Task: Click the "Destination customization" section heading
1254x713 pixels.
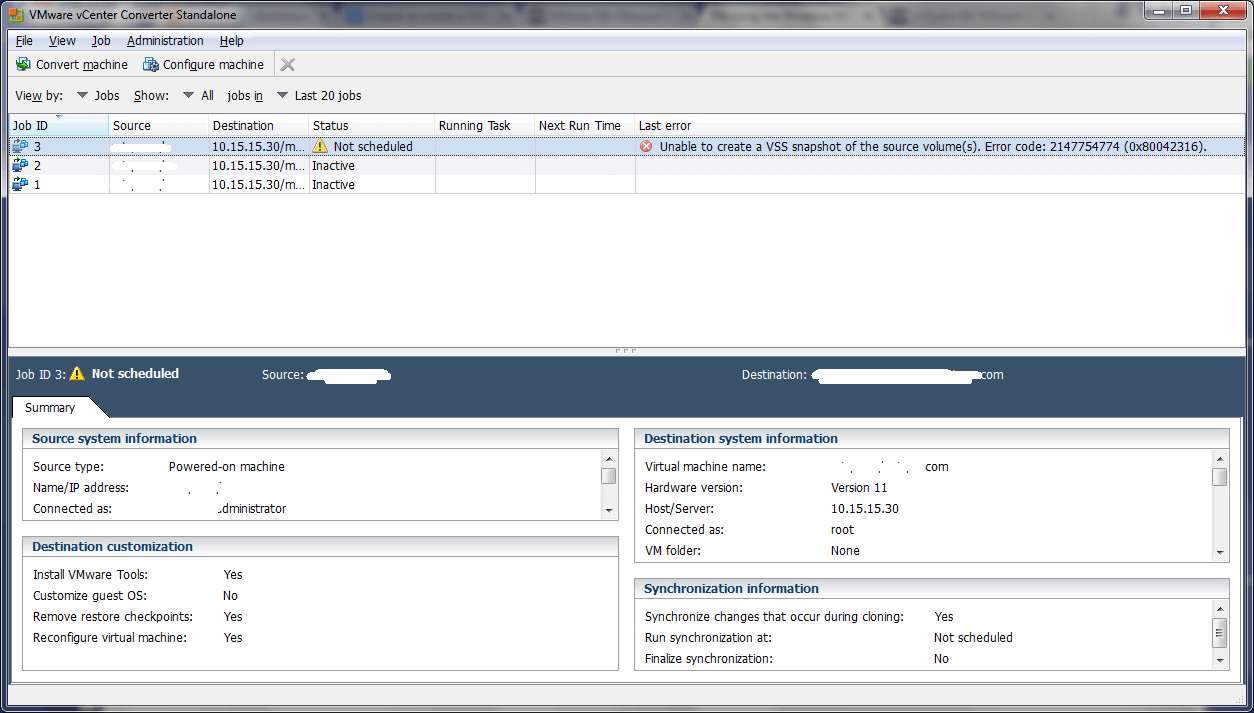Action: pyautogui.click(x=112, y=547)
